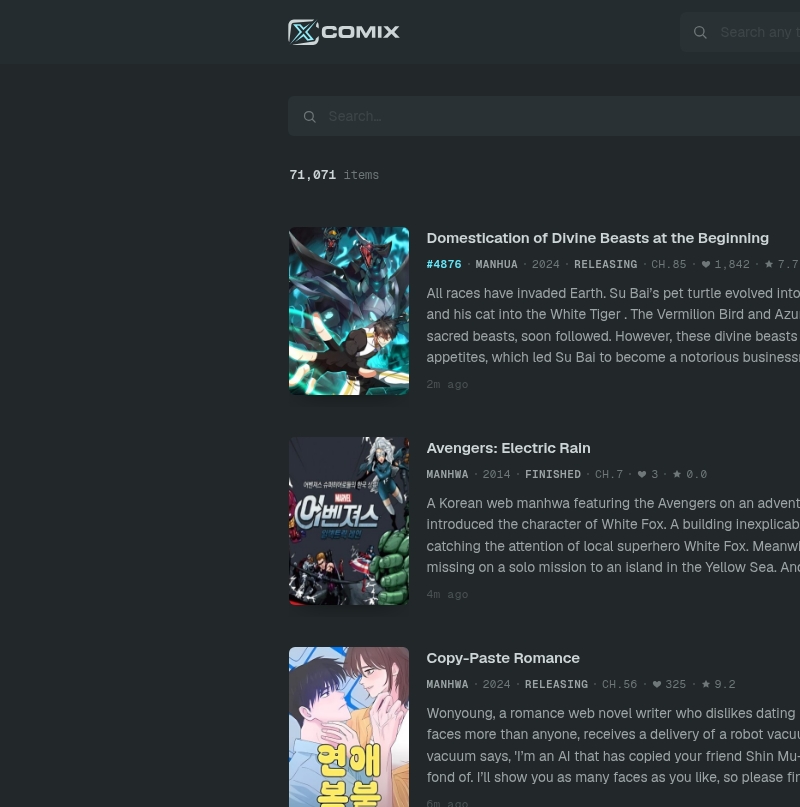Click the FINISHED status label
800x807 pixels.
(553, 475)
